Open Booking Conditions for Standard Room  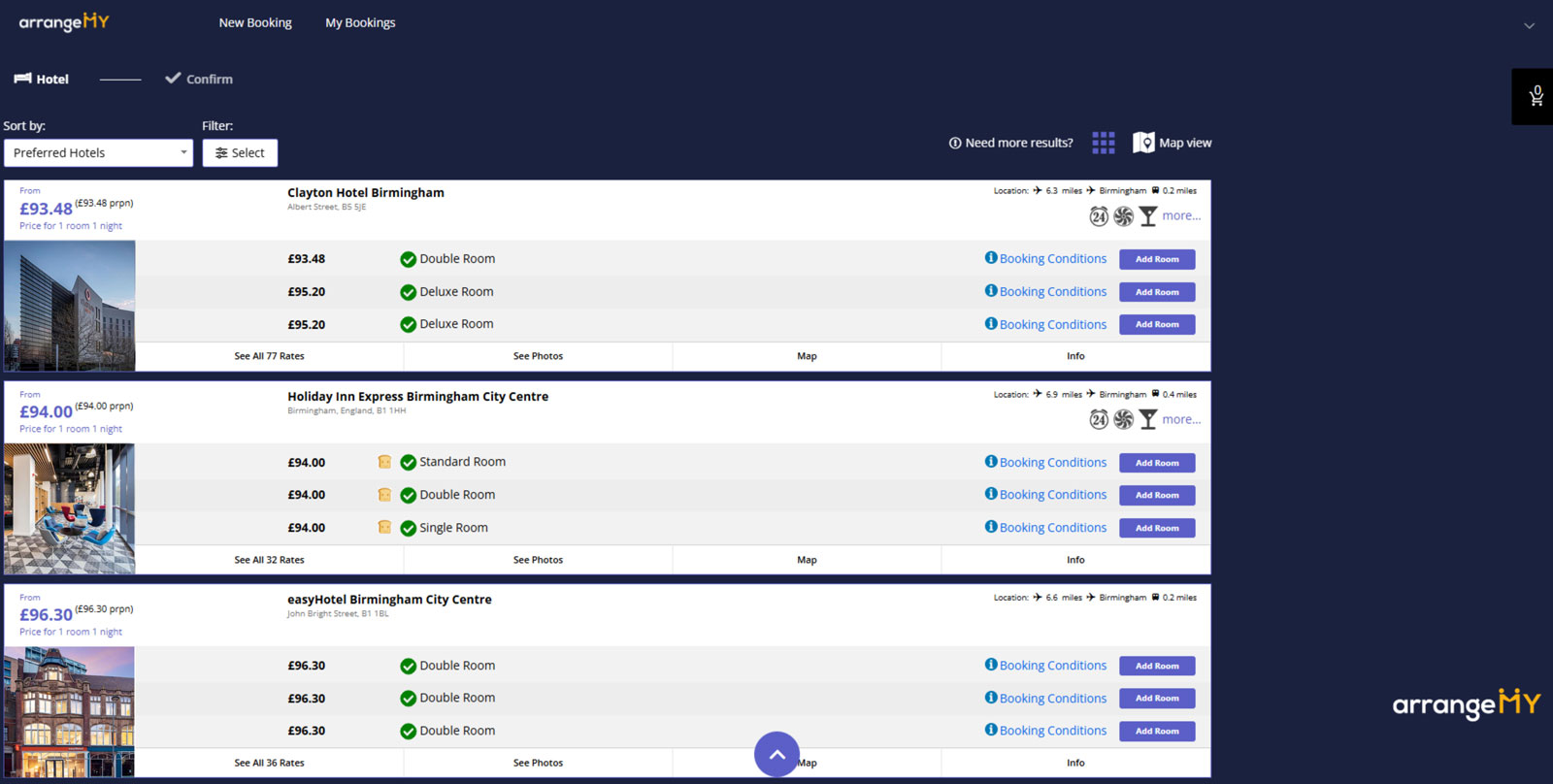click(x=1053, y=463)
